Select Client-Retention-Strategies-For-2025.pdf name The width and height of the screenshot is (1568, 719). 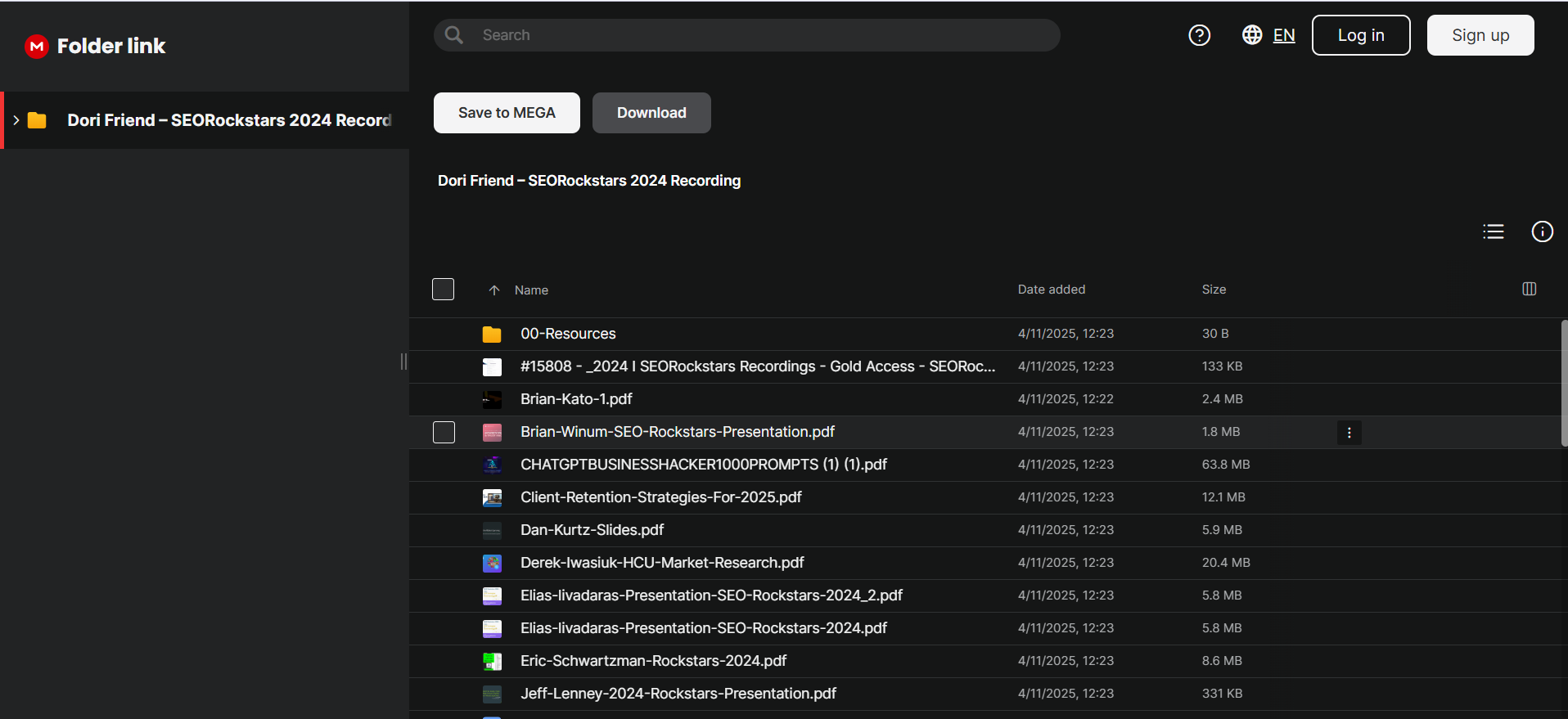click(x=661, y=497)
